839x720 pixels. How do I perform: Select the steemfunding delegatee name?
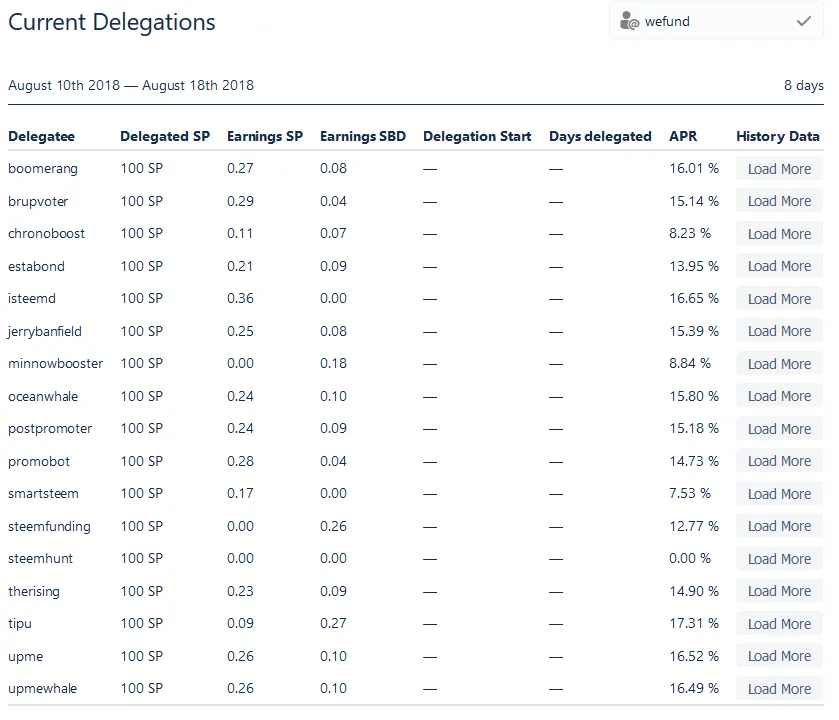tap(49, 527)
